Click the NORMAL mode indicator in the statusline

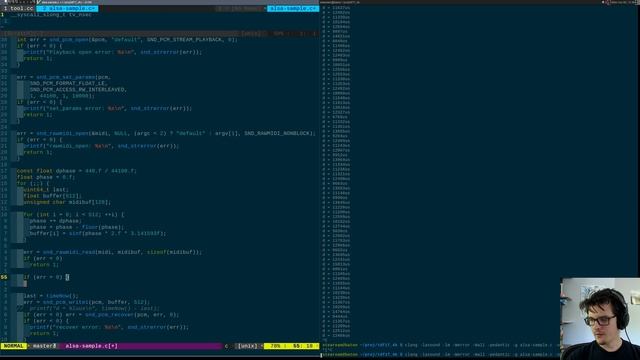13,346
